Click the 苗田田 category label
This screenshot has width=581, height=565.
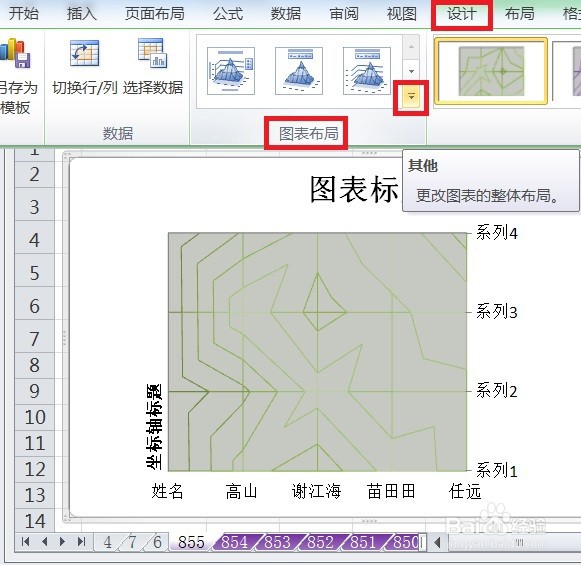[x=391, y=492]
